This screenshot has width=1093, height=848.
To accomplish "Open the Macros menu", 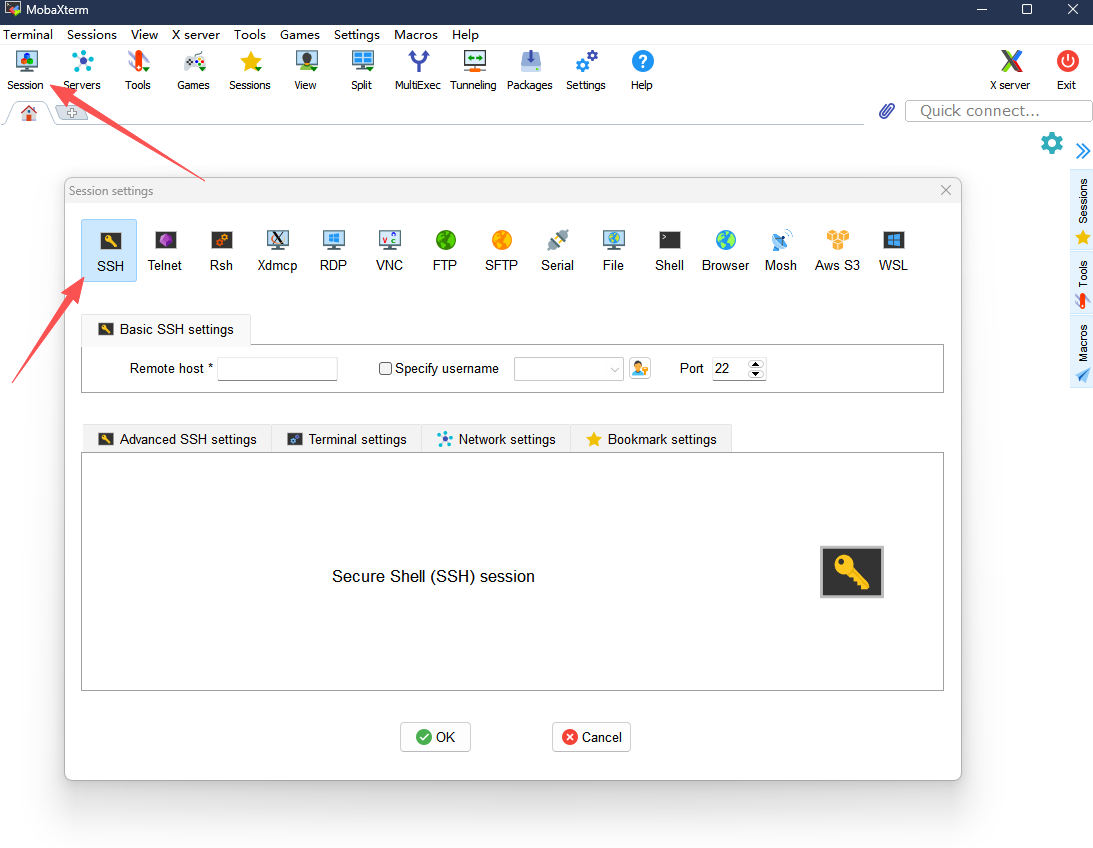I will pos(416,35).
